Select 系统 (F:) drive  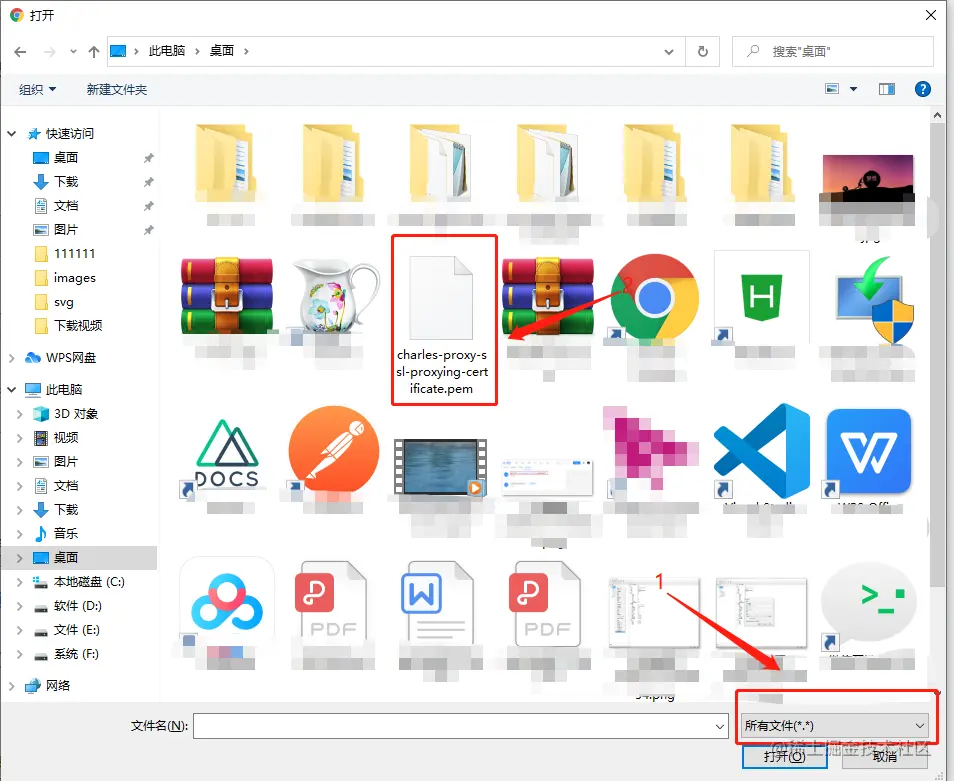pyautogui.click(x=76, y=654)
